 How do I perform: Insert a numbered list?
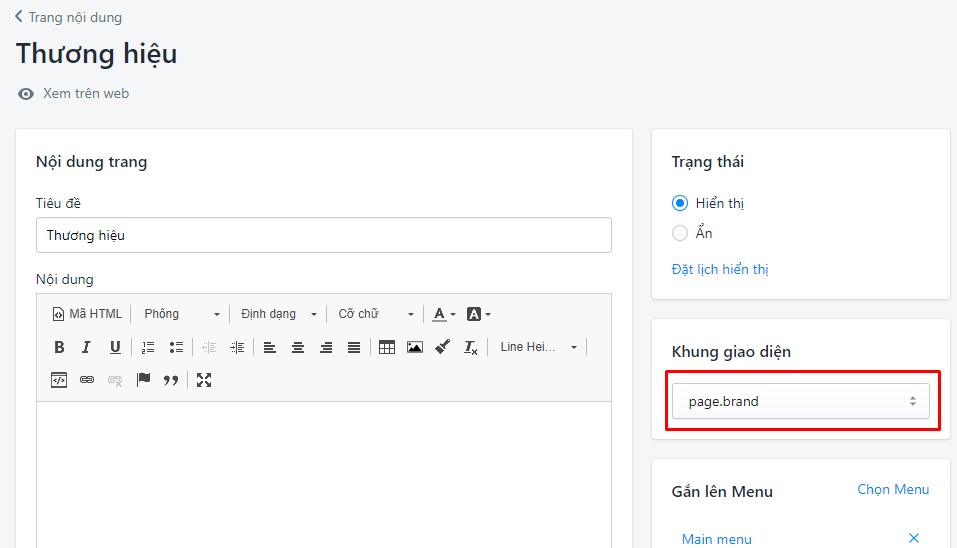click(148, 347)
